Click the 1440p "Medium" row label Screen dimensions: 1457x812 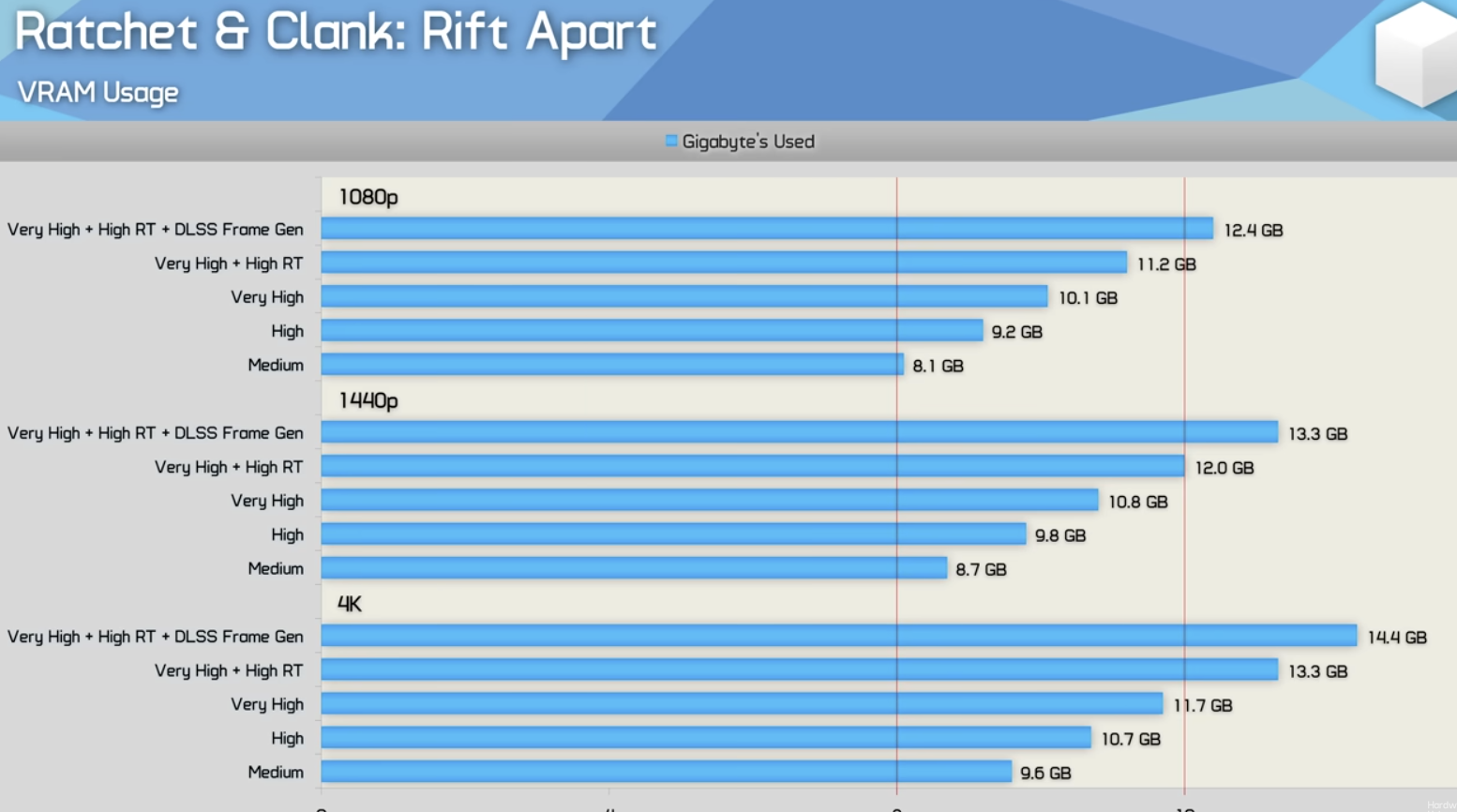click(276, 568)
